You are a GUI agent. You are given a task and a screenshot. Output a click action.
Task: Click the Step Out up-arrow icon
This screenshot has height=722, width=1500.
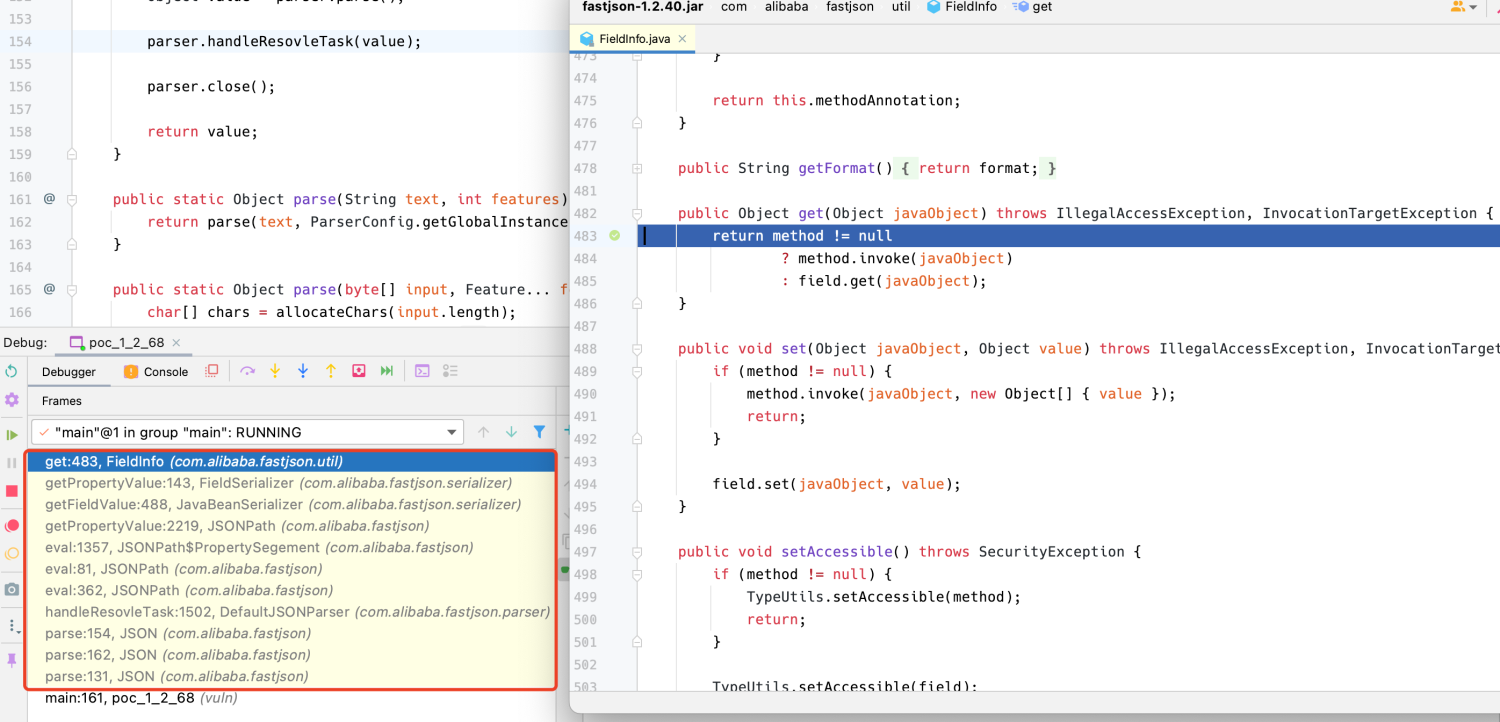point(331,371)
